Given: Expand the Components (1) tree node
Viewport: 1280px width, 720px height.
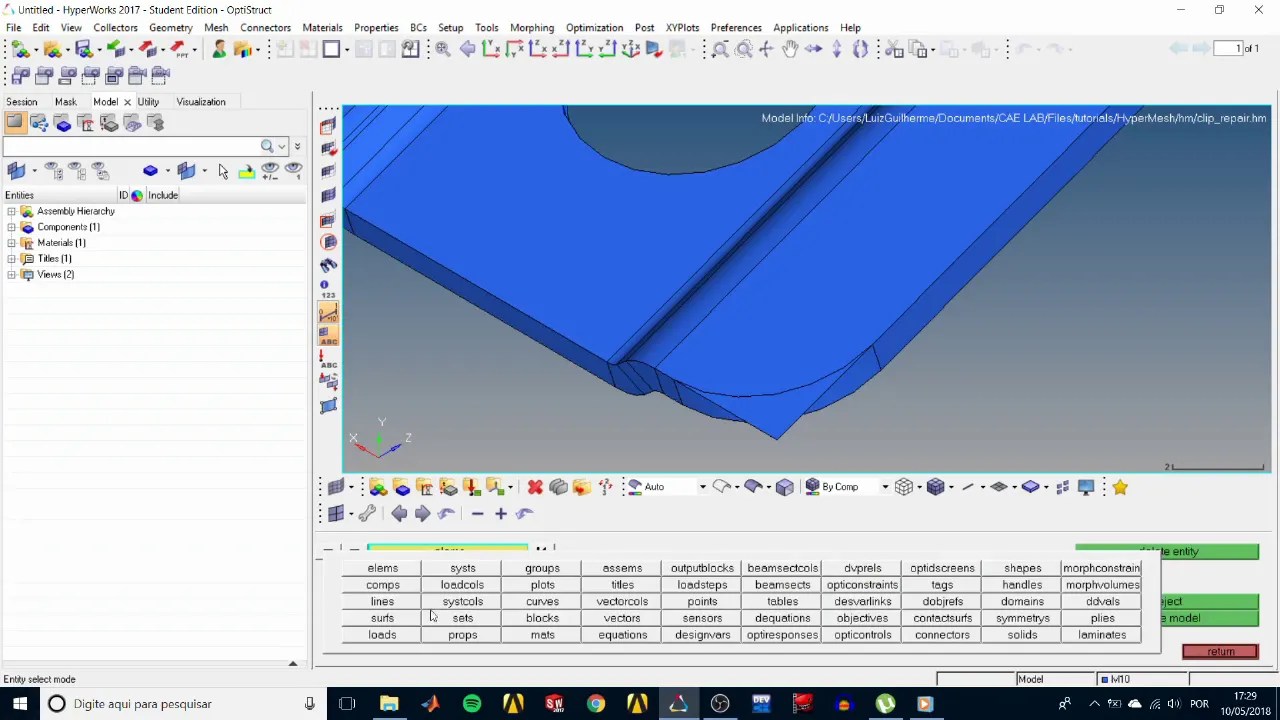Looking at the screenshot, I should pyautogui.click(x=11, y=227).
